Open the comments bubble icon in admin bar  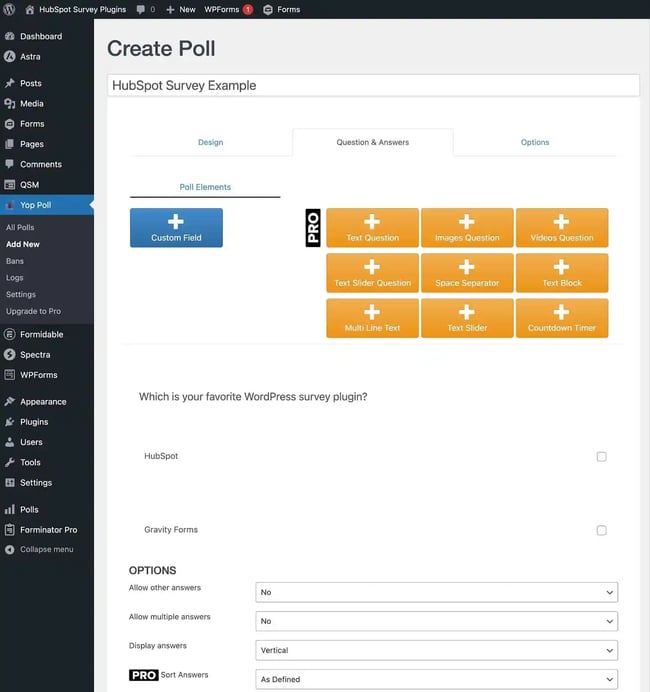coord(140,9)
